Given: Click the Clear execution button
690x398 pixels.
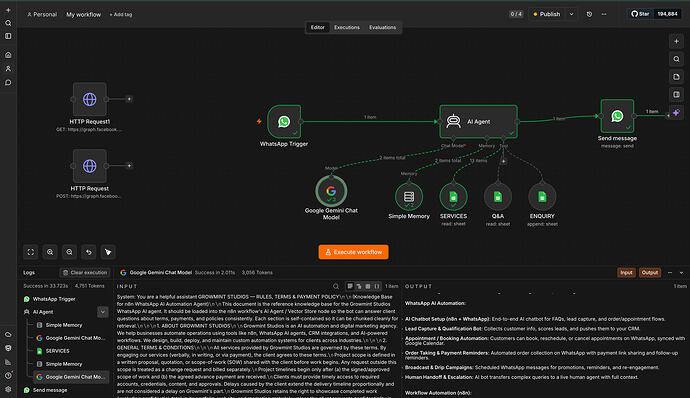Looking at the screenshot, I should tap(85, 273).
